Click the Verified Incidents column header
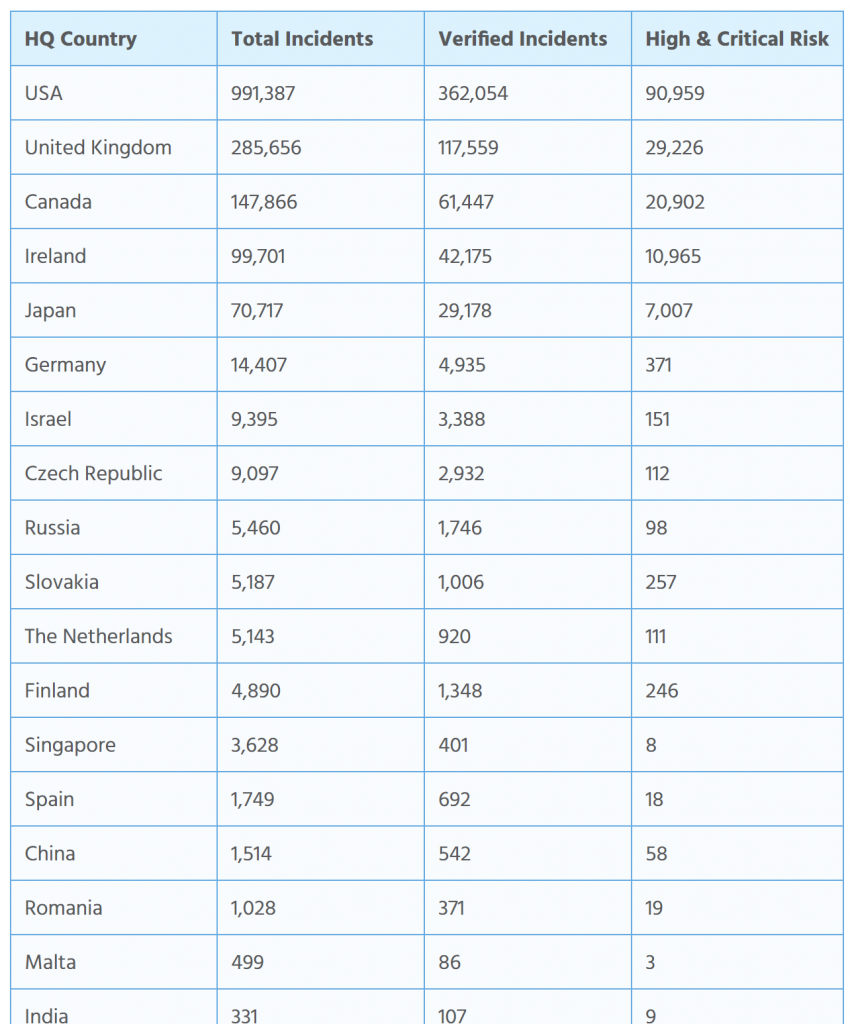The height and width of the screenshot is (1024, 850). [527, 39]
